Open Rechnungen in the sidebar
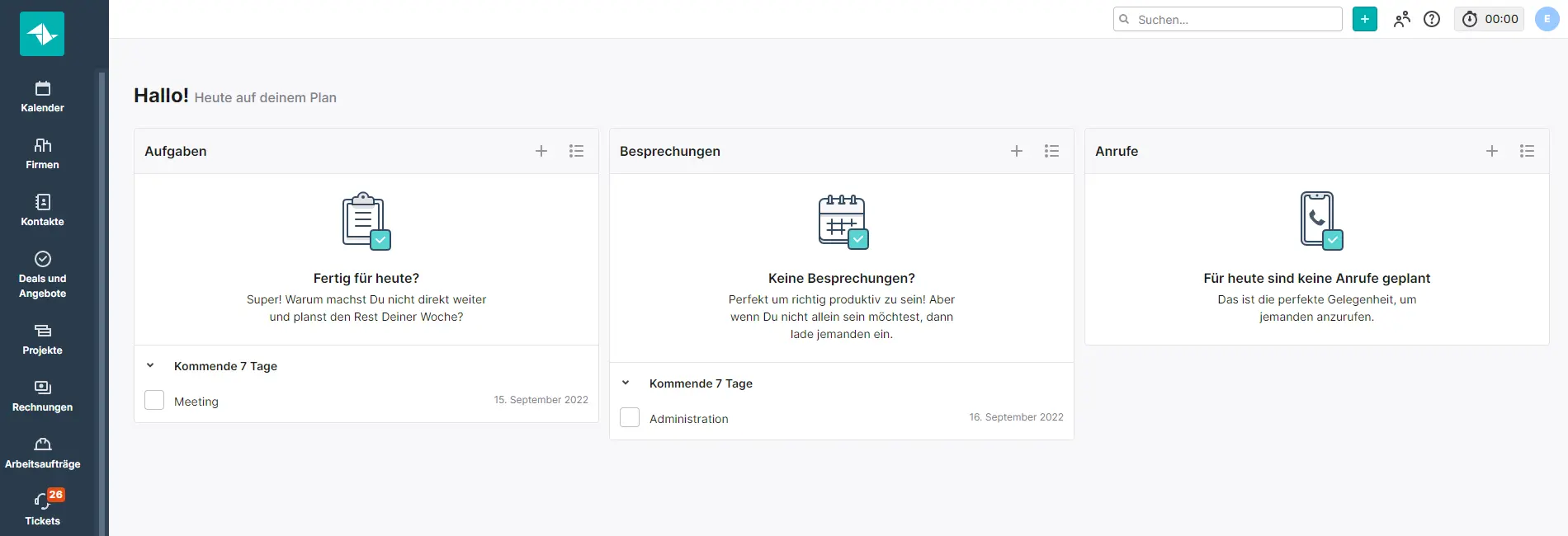The height and width of the screenshot is (536, 1568). [42, 396]
